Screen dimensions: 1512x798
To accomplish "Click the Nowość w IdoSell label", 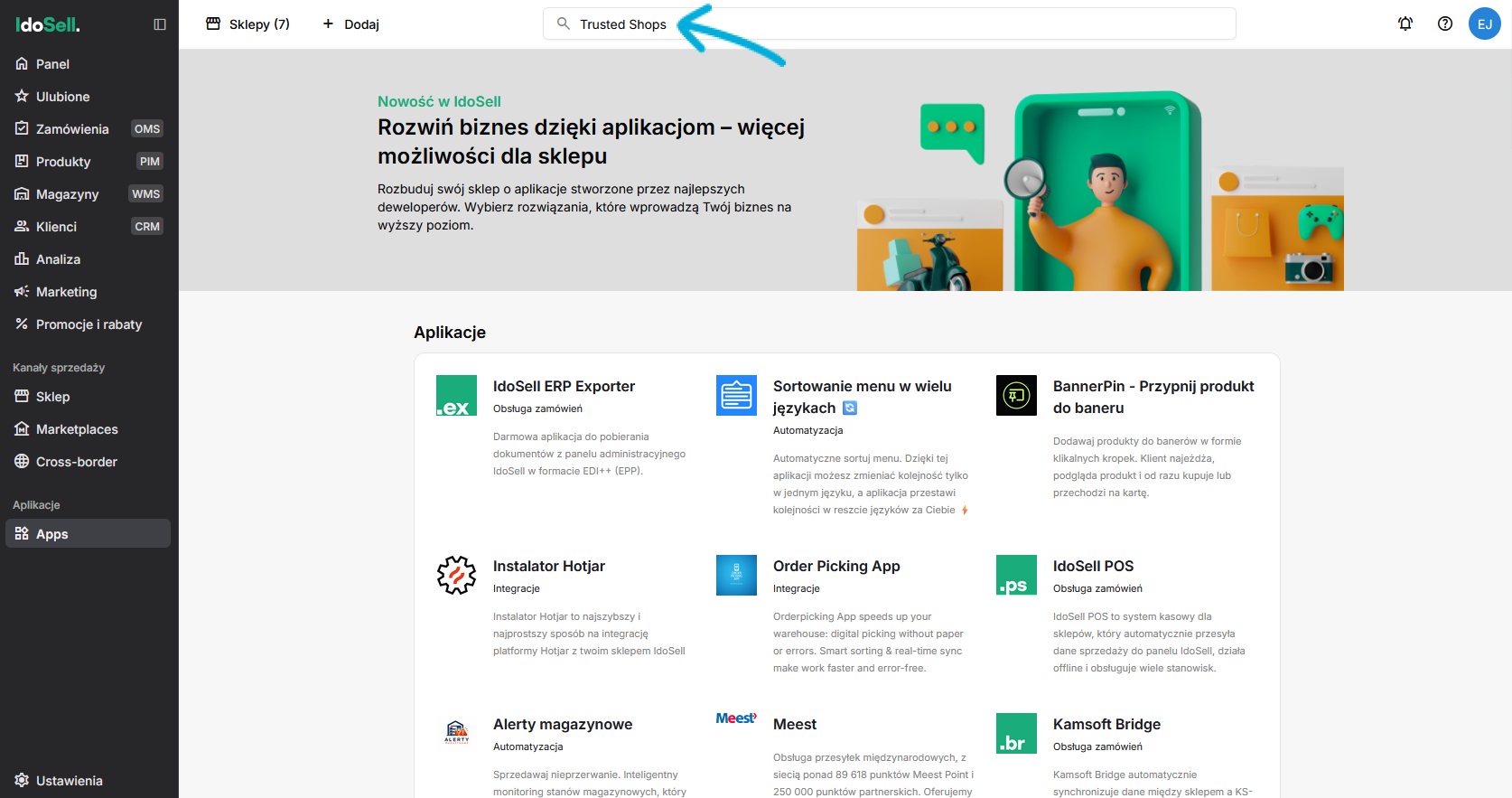I will [x=439, y=102].
